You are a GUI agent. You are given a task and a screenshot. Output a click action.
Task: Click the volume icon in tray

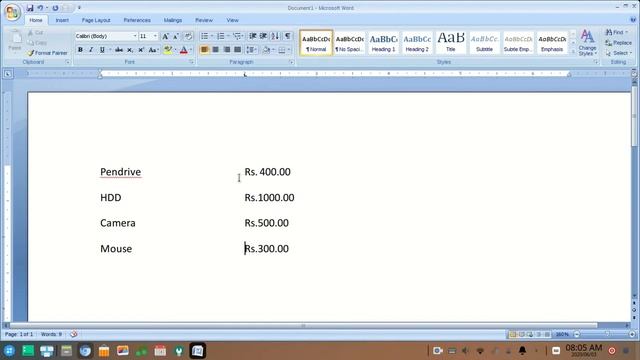(x=465, y=351)
